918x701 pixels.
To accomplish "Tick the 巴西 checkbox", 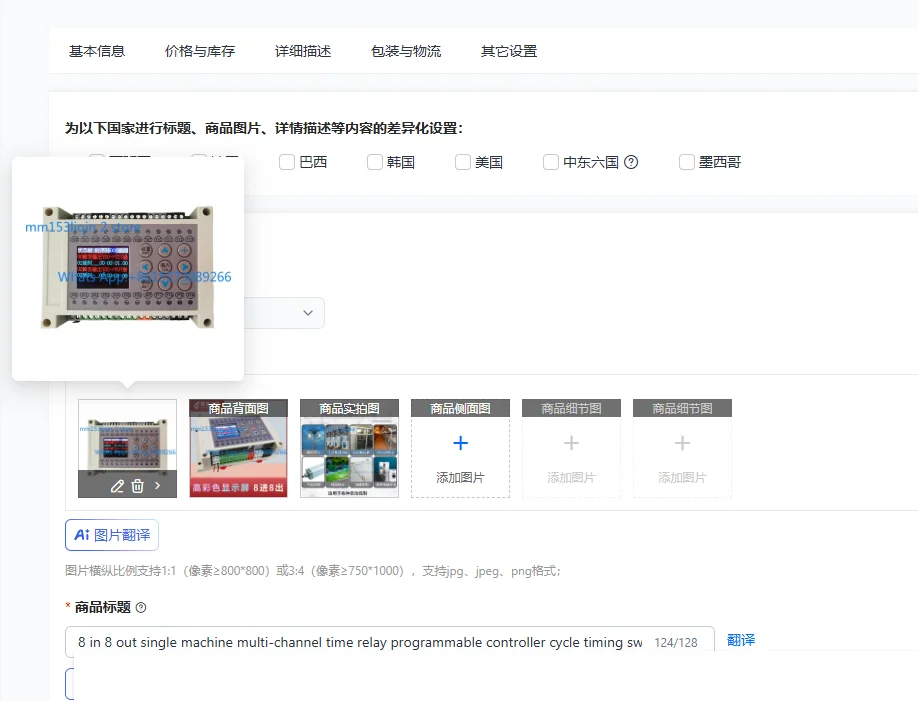I will [x=287, y=162].
